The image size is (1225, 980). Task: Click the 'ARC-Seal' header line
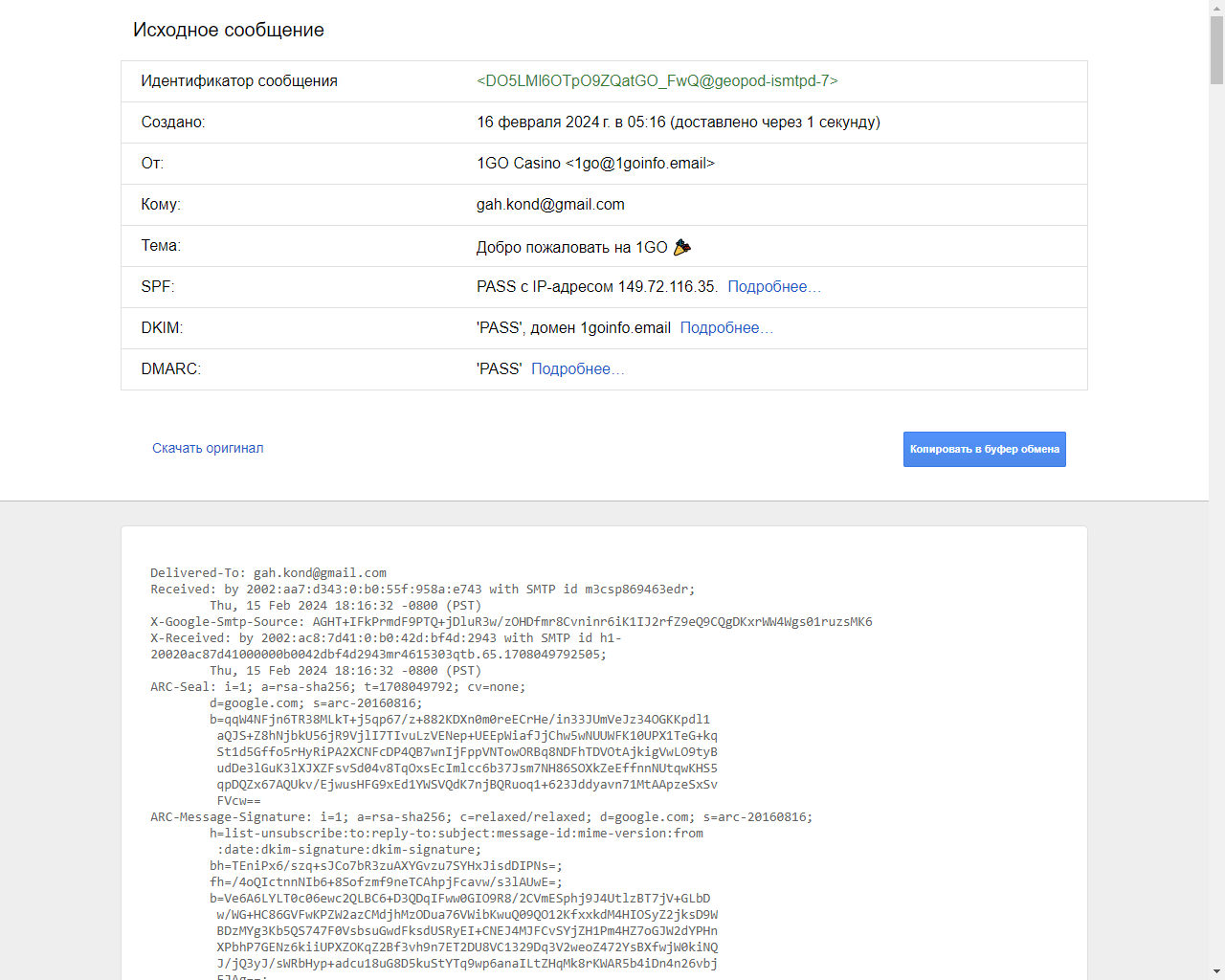tap(338, 687)
